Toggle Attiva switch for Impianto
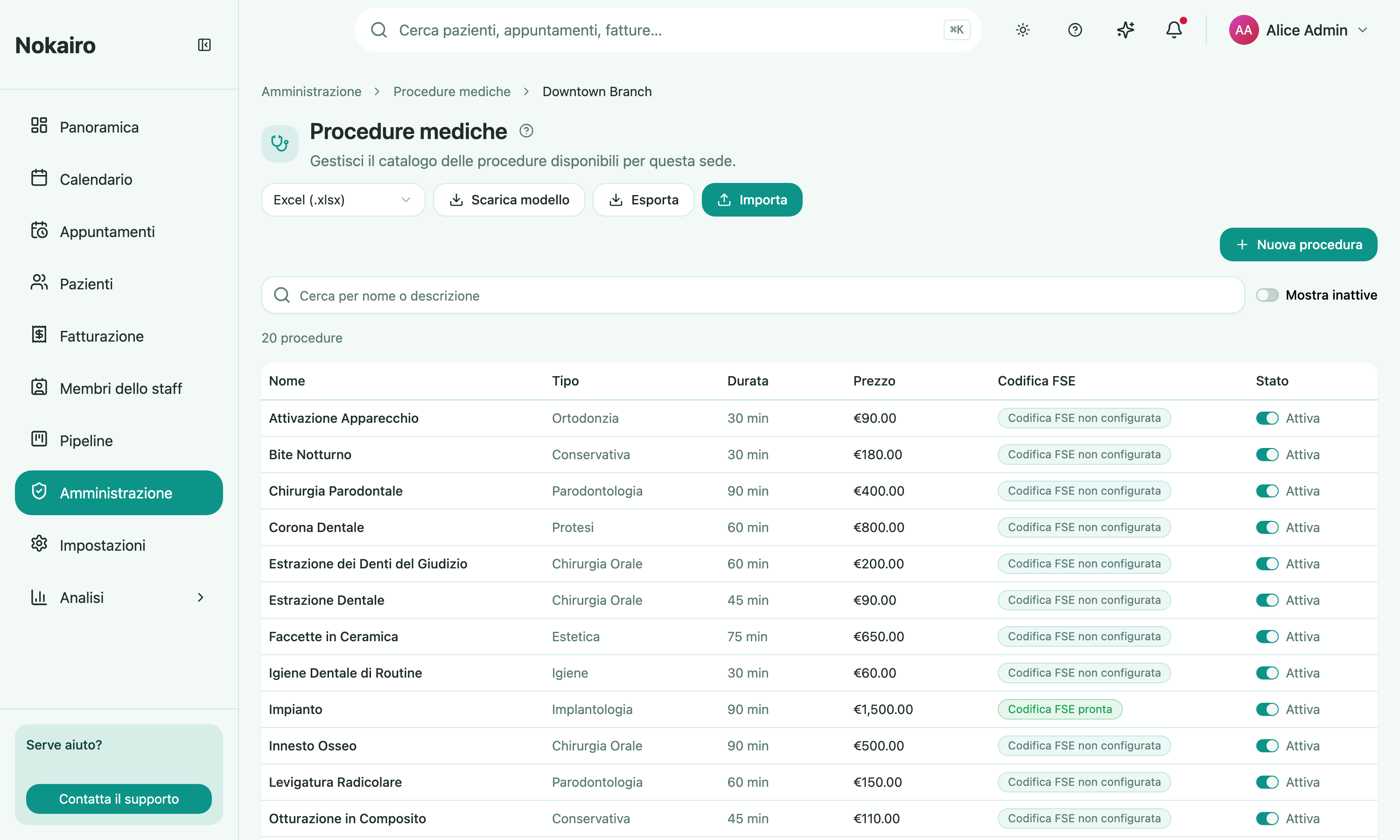The height and width of the screenshot is (840, 1400). [1267, 709]
